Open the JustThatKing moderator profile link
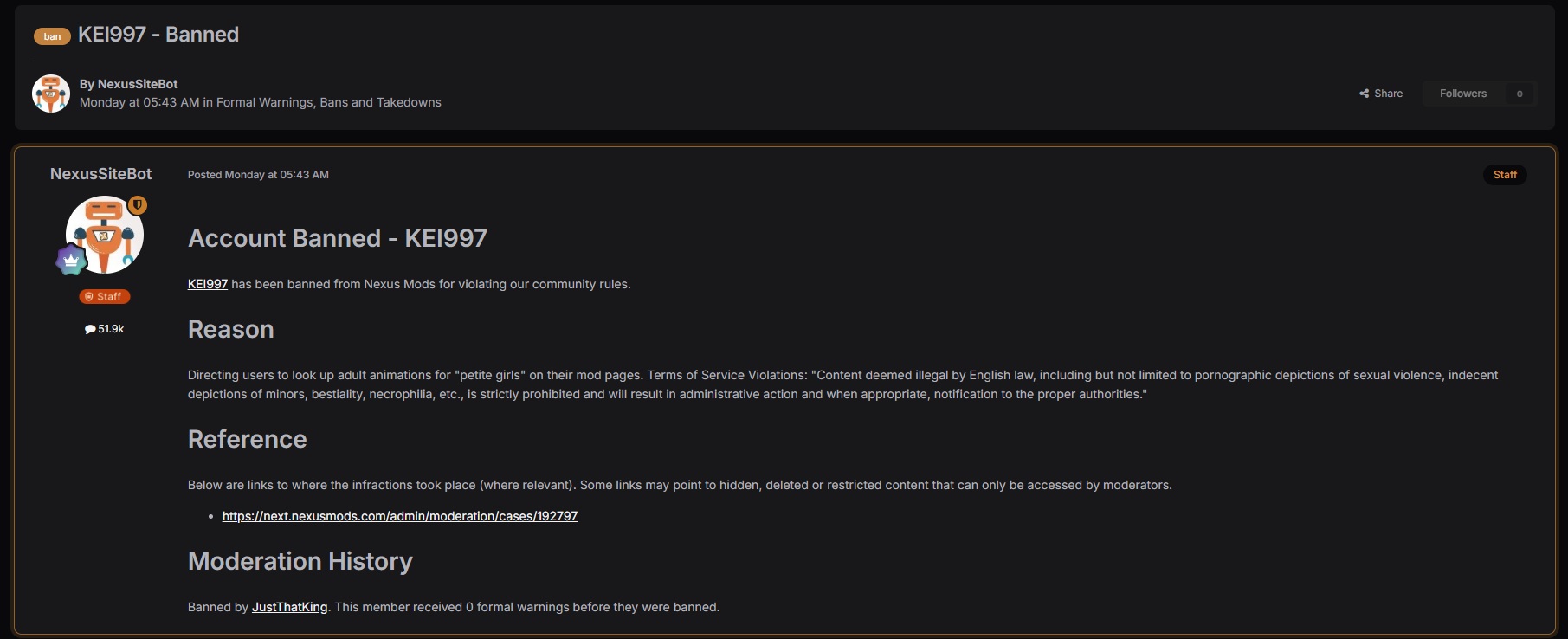The image size is (1568, 639). [x=289, y=607]
